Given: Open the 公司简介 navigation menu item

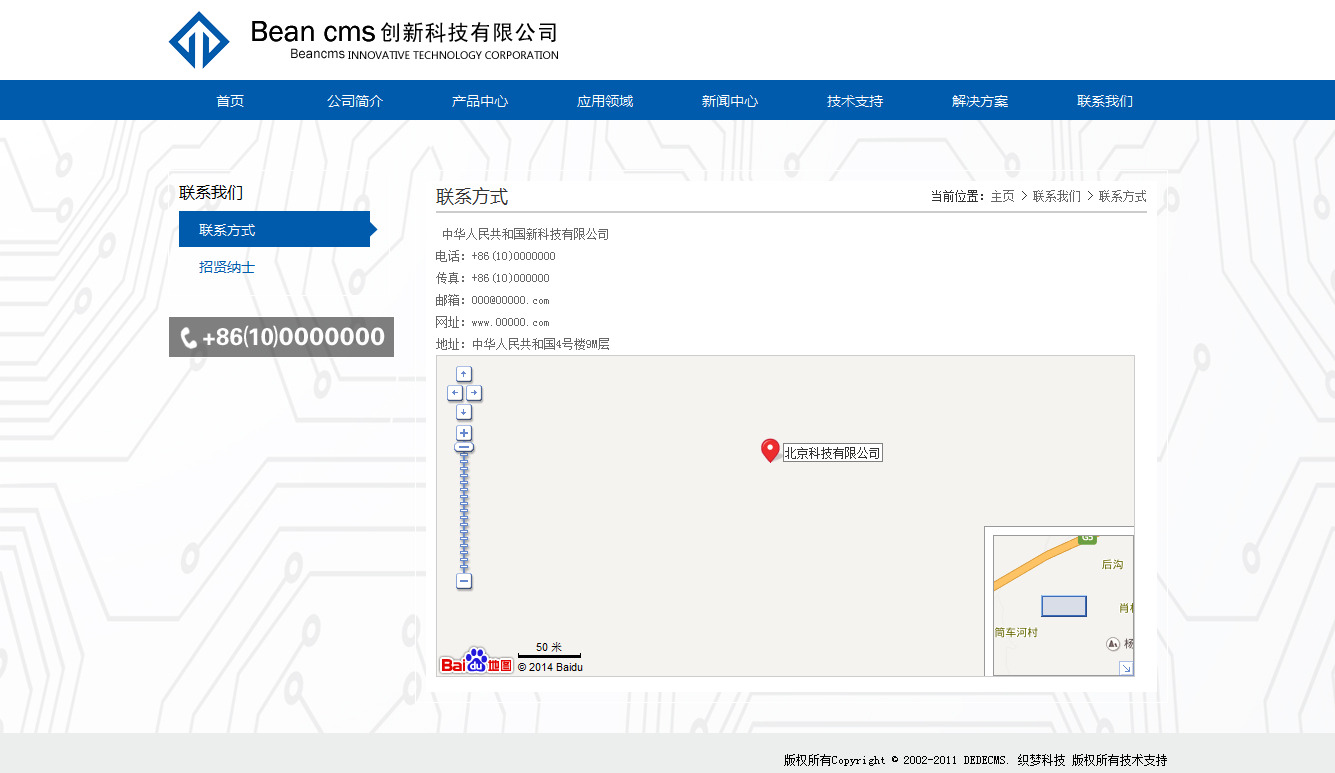Looking at the screenshot, I should pyautogui.click(x=355, y=101).
